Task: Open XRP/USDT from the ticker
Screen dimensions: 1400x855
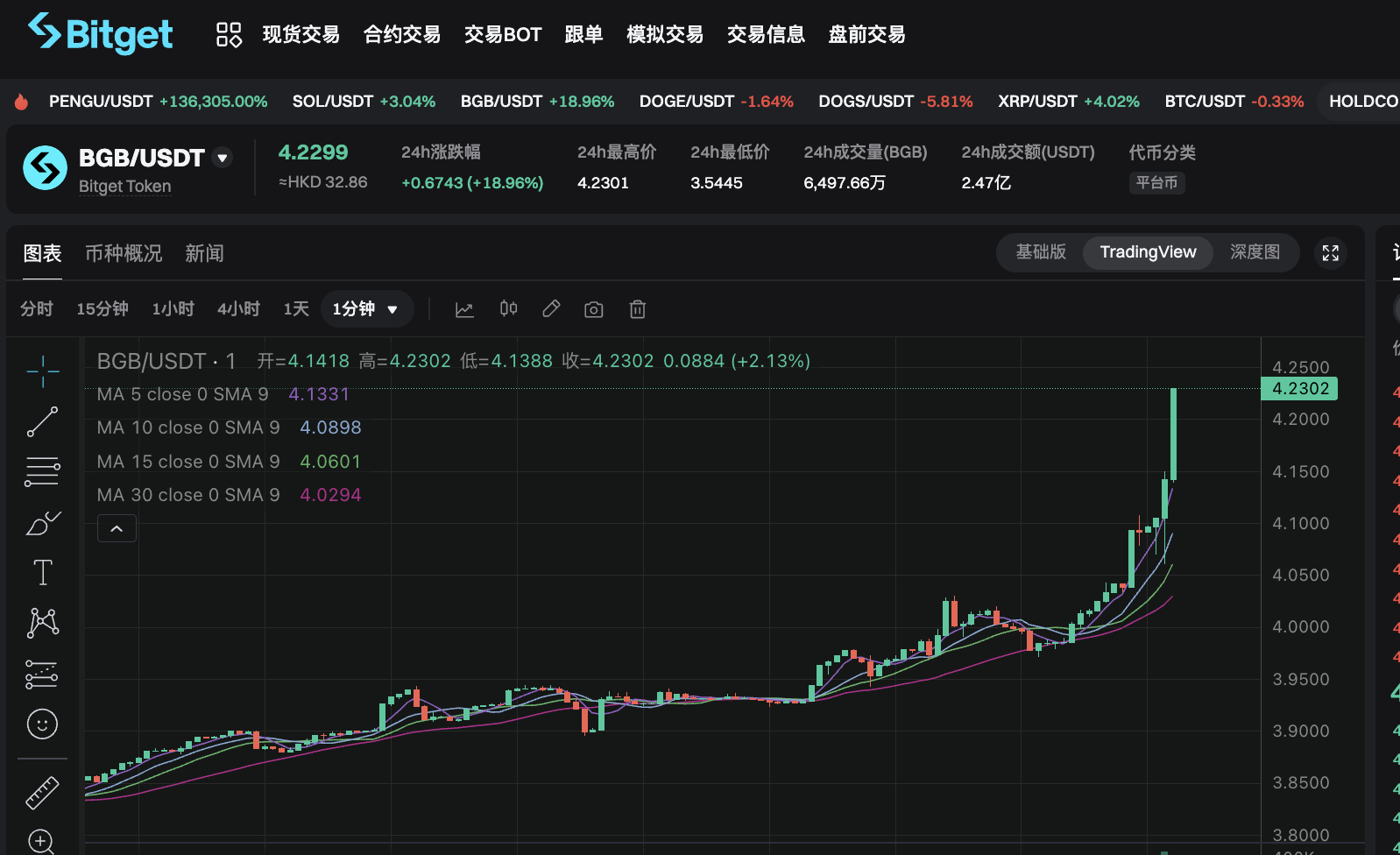Action: pos(1069,102)
